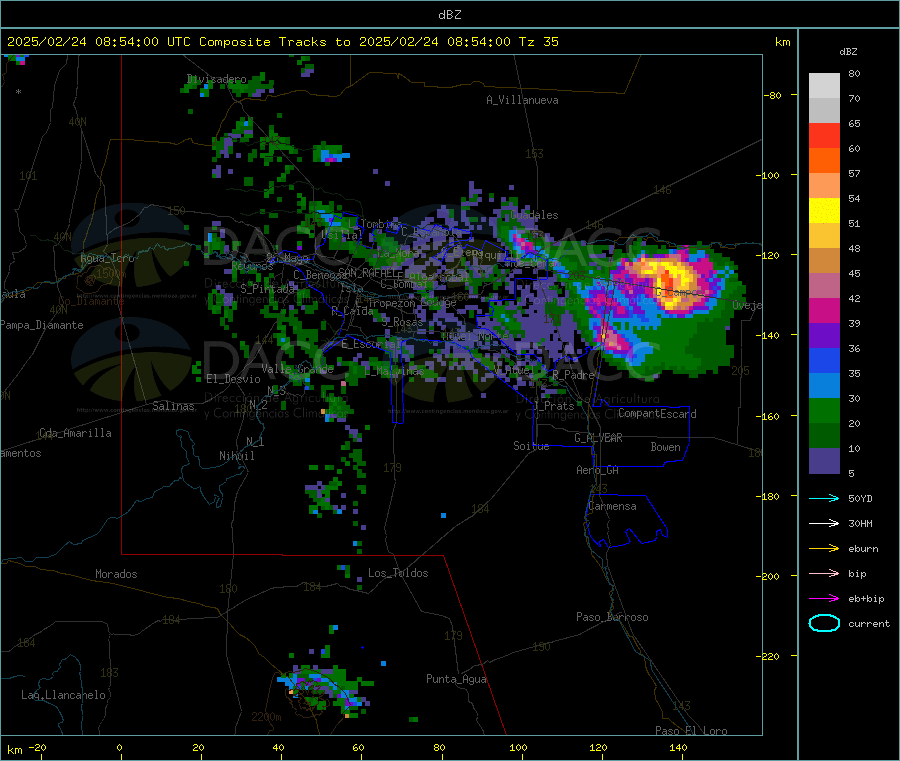900x761 pixels.
Task: Click the pink bip arrow legend icon
Action: [x=824, y=573]
